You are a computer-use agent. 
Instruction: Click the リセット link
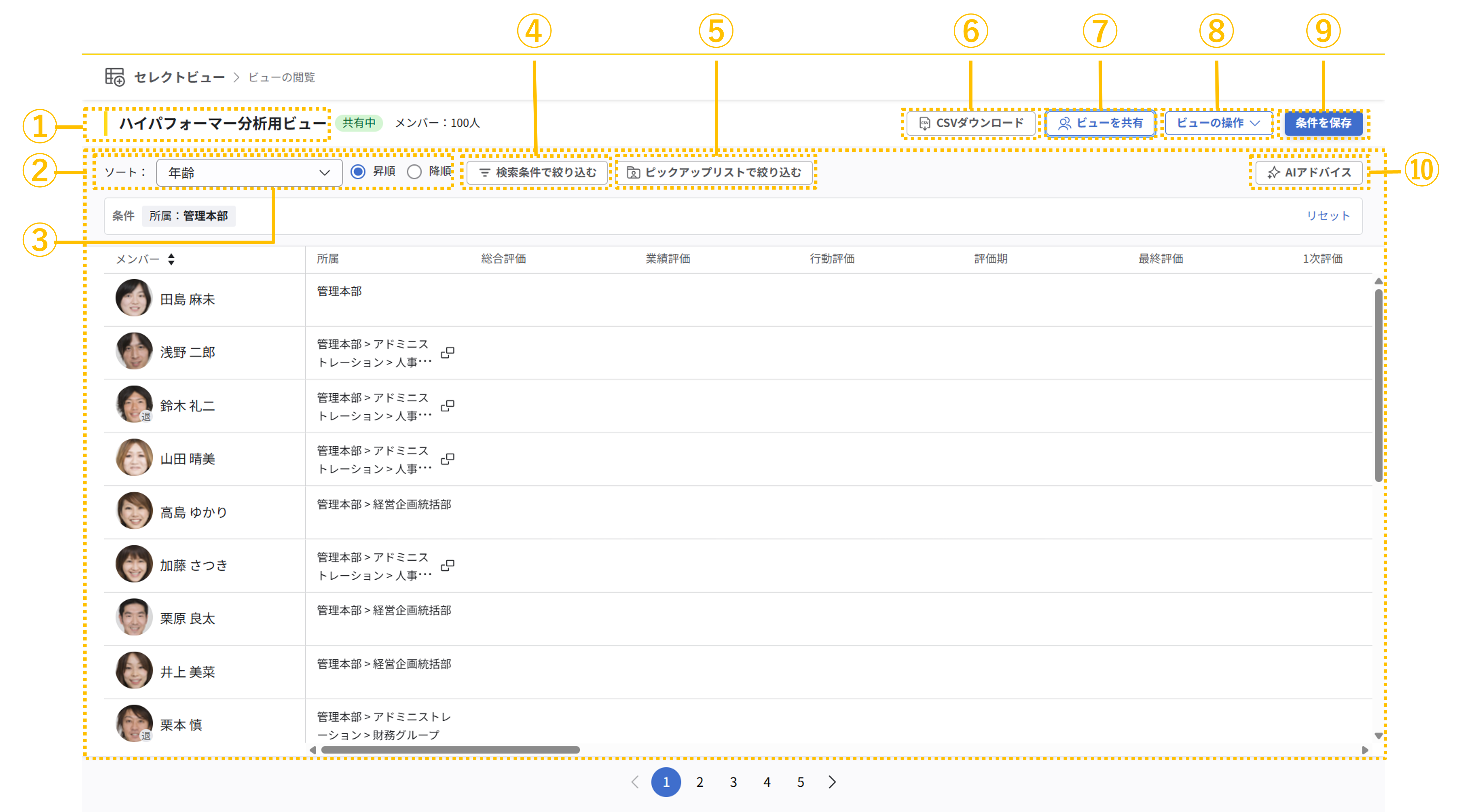point(1327,216)
